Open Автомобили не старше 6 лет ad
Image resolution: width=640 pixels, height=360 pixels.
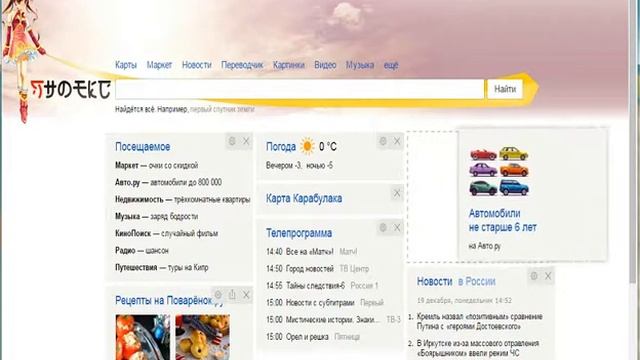point(502,220)
